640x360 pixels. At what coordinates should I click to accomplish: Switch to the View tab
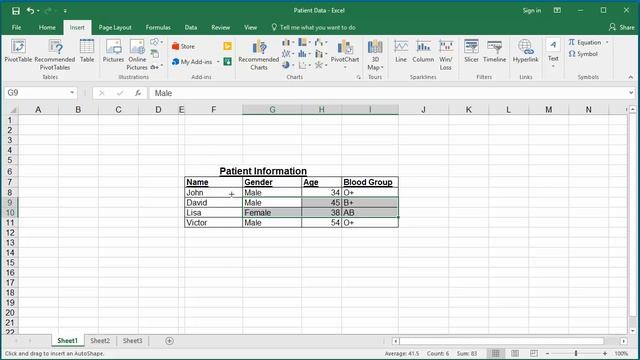(251, 27)
